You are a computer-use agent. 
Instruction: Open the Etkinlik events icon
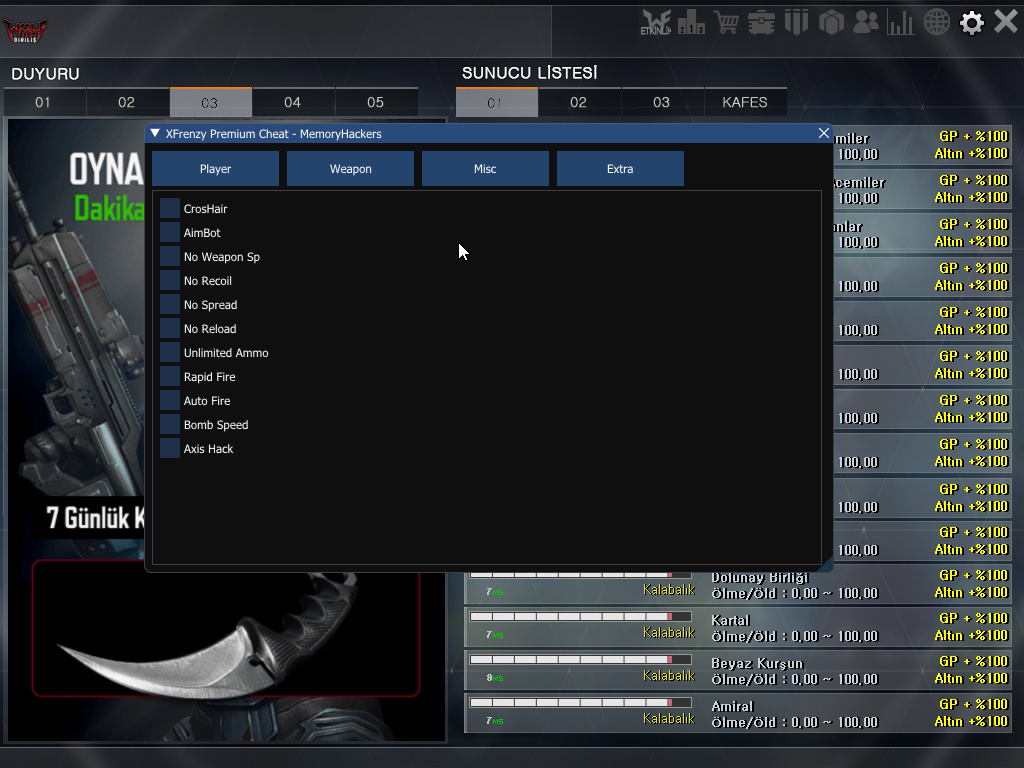pos(656,23)
